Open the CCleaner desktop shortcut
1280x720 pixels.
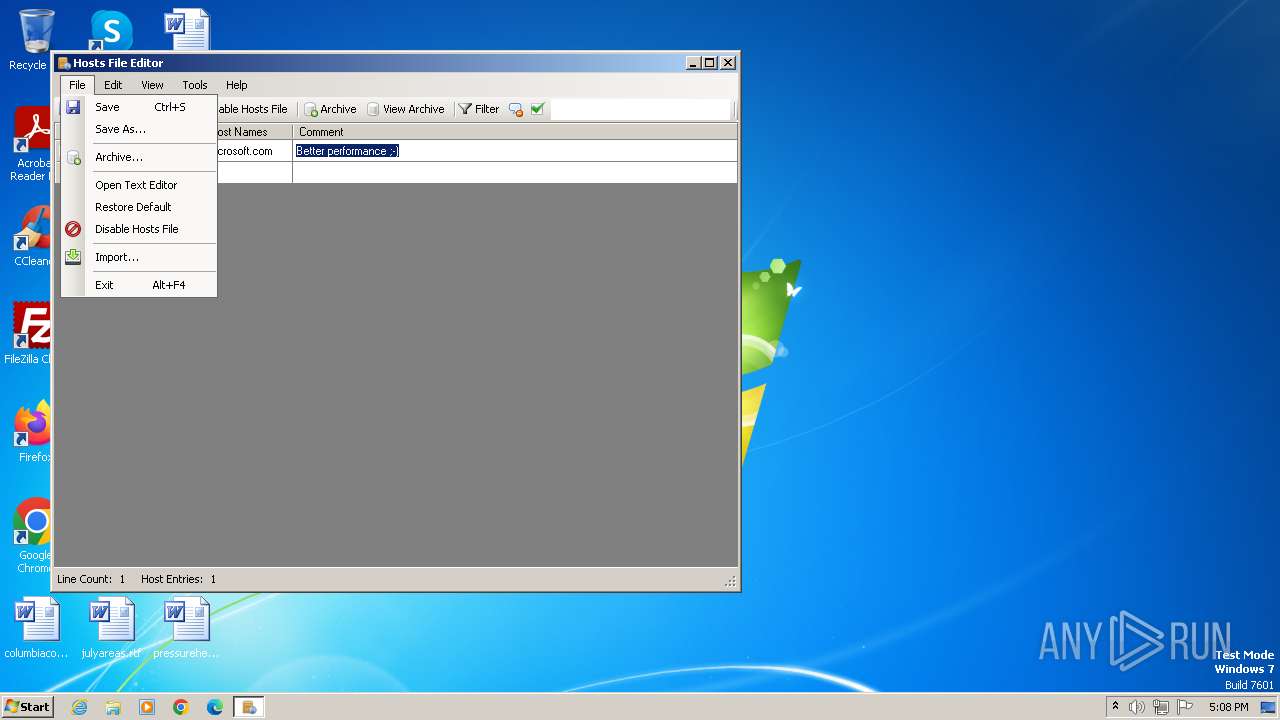tap(32, 237)
